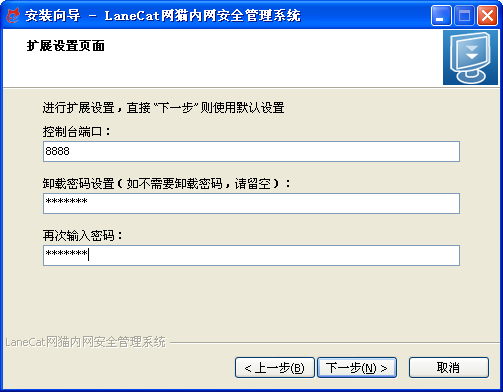Go back with the 上一步(B) button
The width and height of the screenshot is (503, 392).
click(275, 368)
